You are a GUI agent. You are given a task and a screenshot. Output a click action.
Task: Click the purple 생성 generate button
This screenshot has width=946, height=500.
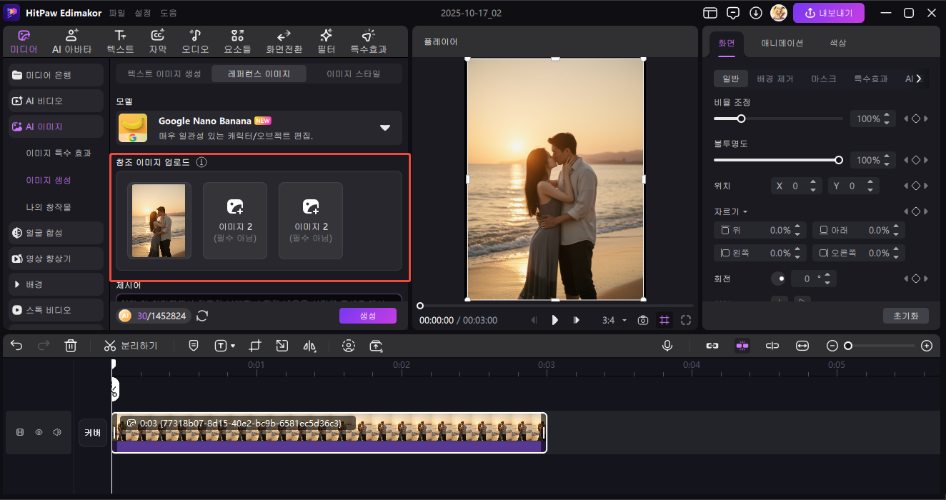tap(367, 316)
